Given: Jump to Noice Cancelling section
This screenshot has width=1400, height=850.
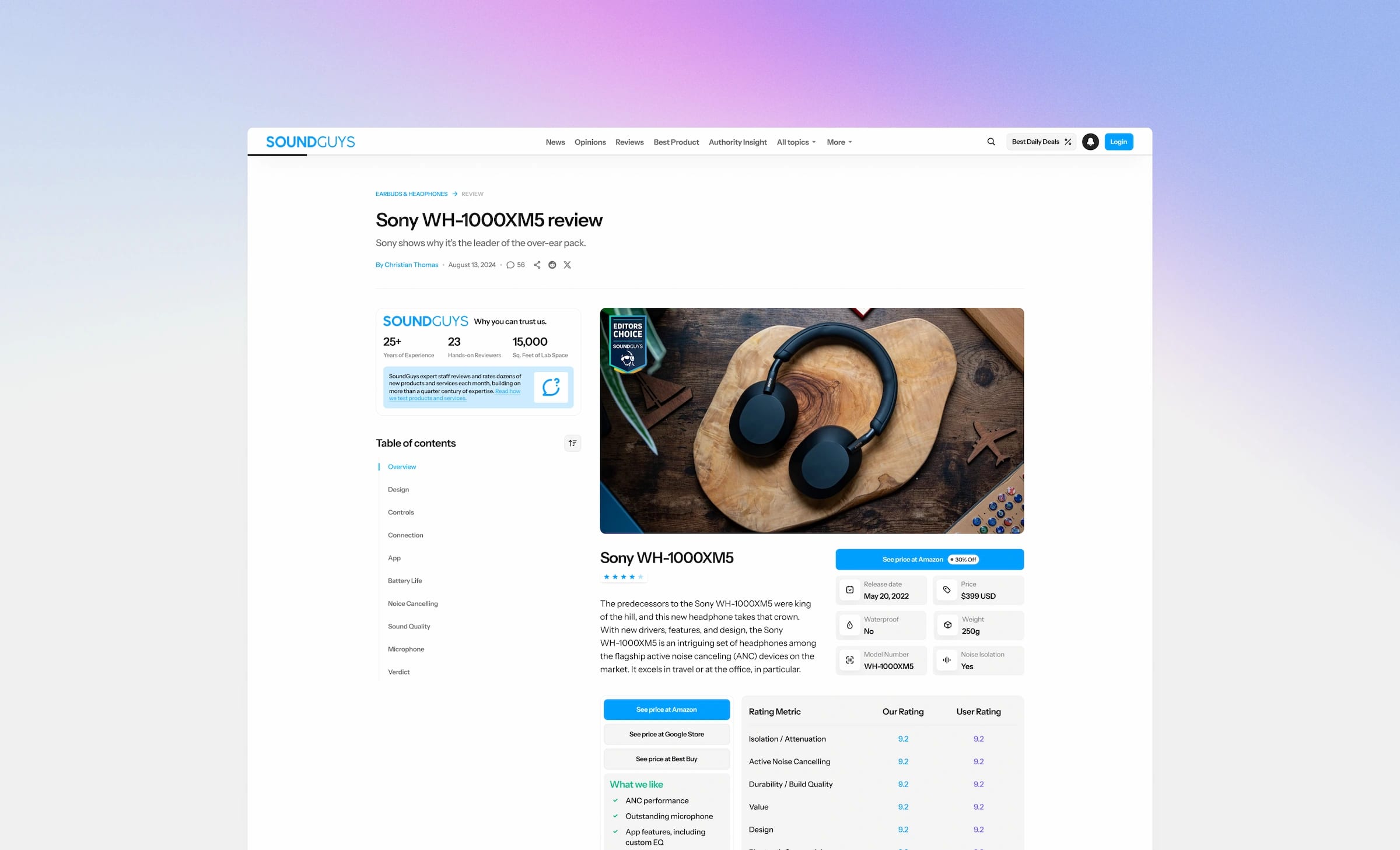Looking at the screenshot, I should coord(413,603).
